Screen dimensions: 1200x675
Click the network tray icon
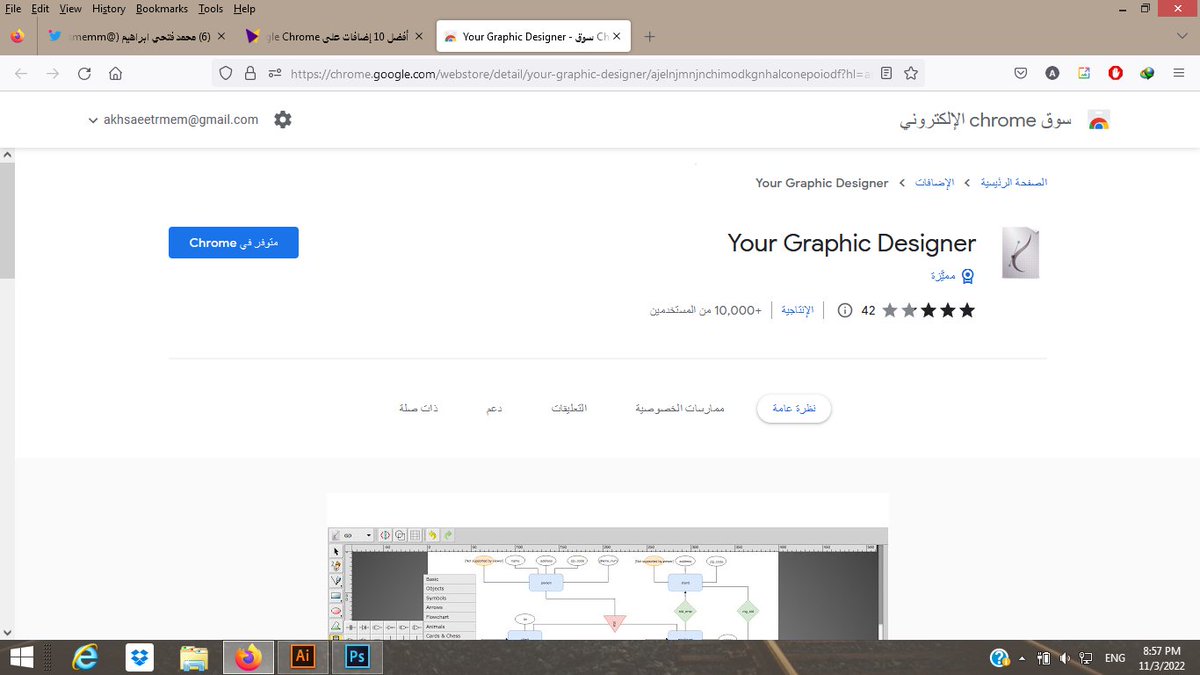tap(1086, 658)
